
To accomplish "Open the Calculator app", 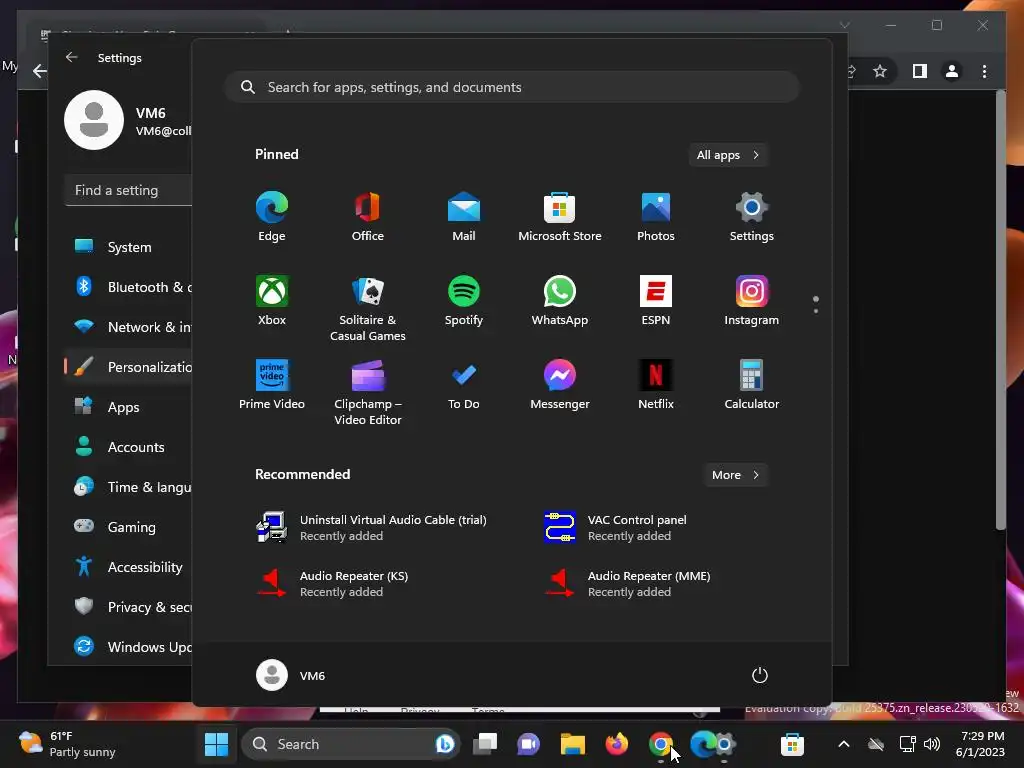I will (x=752, y=385).
